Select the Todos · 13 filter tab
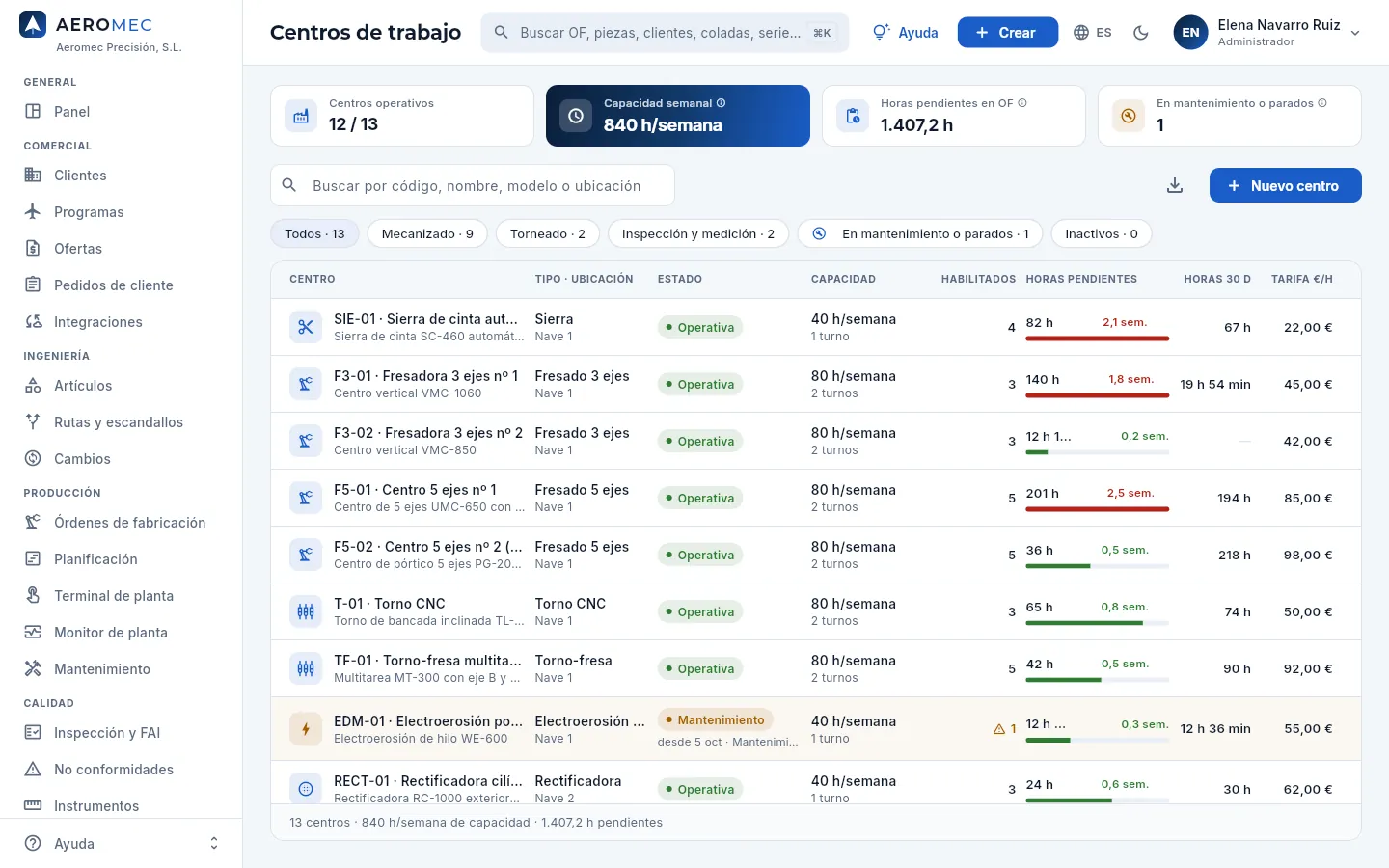The height and width of the screenshot is (868, 1389). tap(314, 233)
